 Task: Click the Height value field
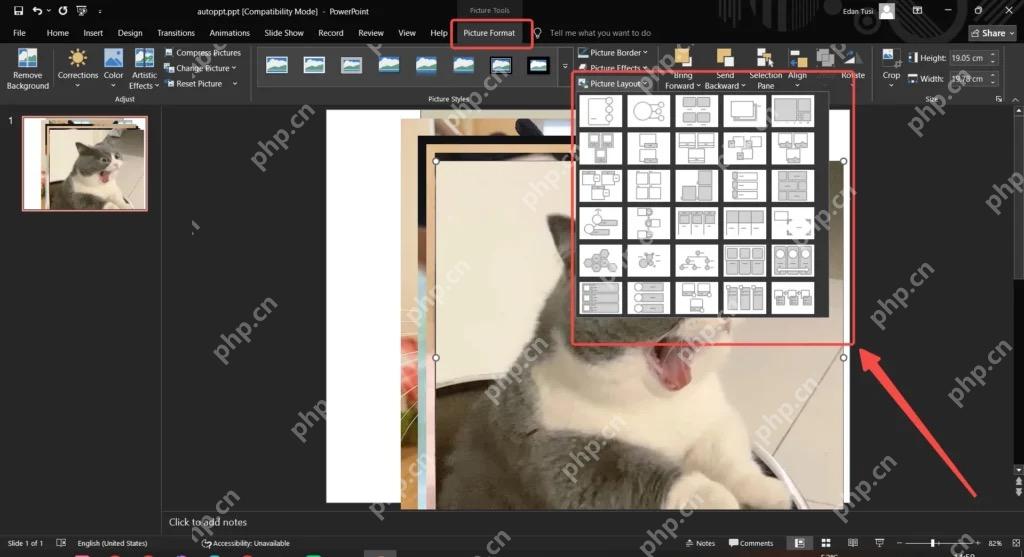click(968, 57)
